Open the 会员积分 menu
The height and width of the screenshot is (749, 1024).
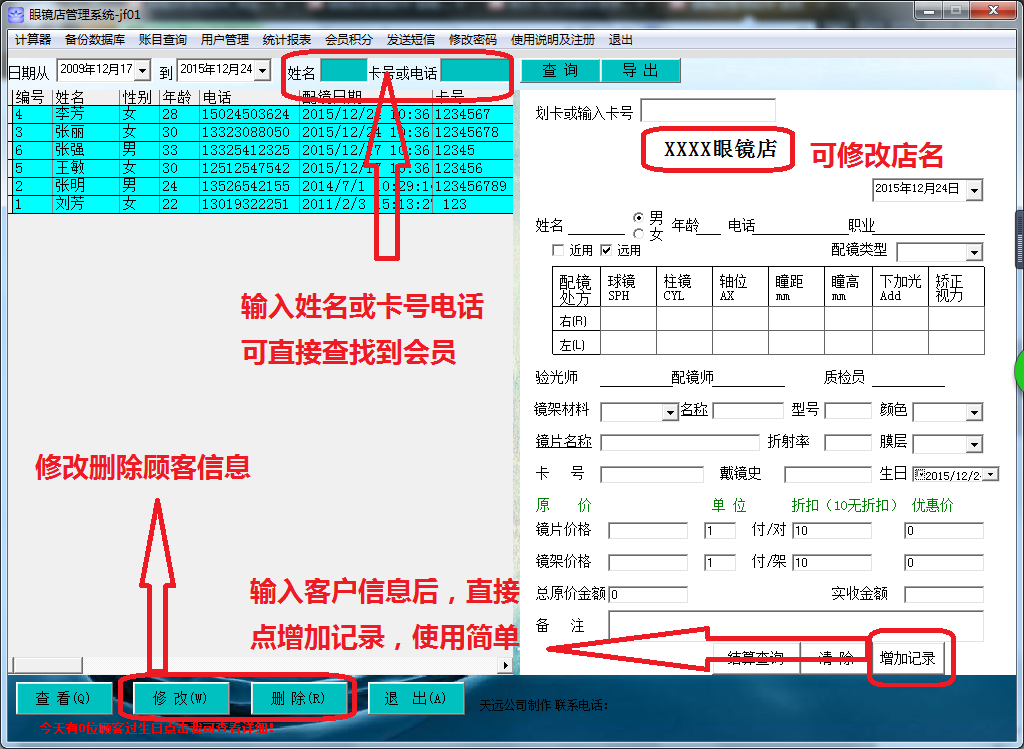348,40
